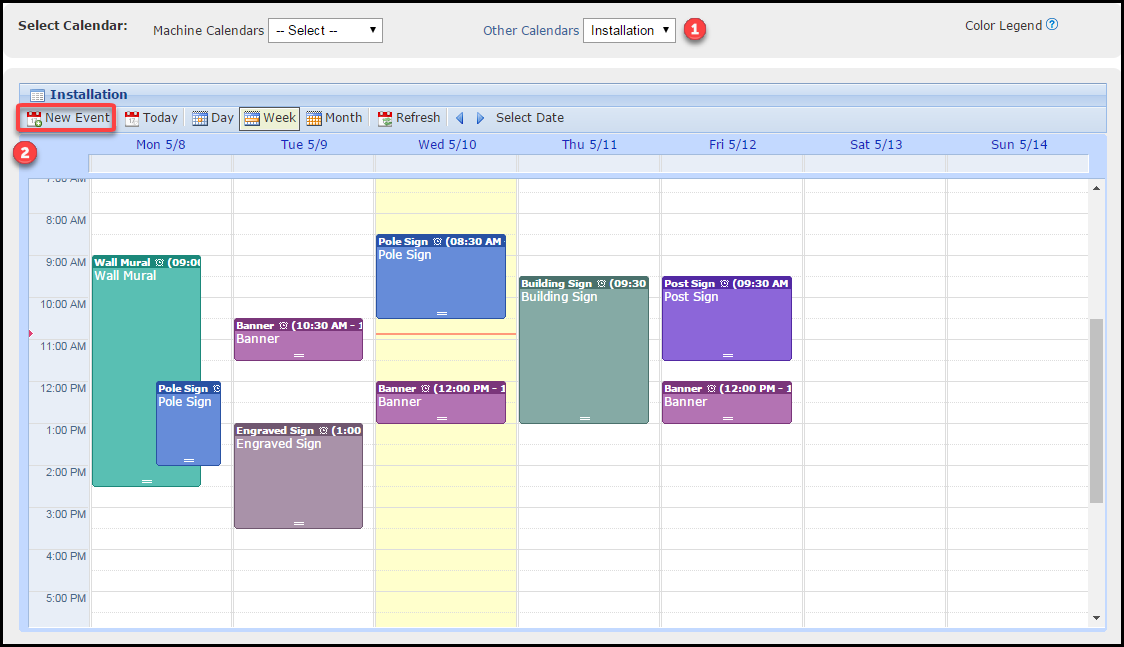1124x647 pixels.
Task: Switch to Month view
Action: point(334,118)
